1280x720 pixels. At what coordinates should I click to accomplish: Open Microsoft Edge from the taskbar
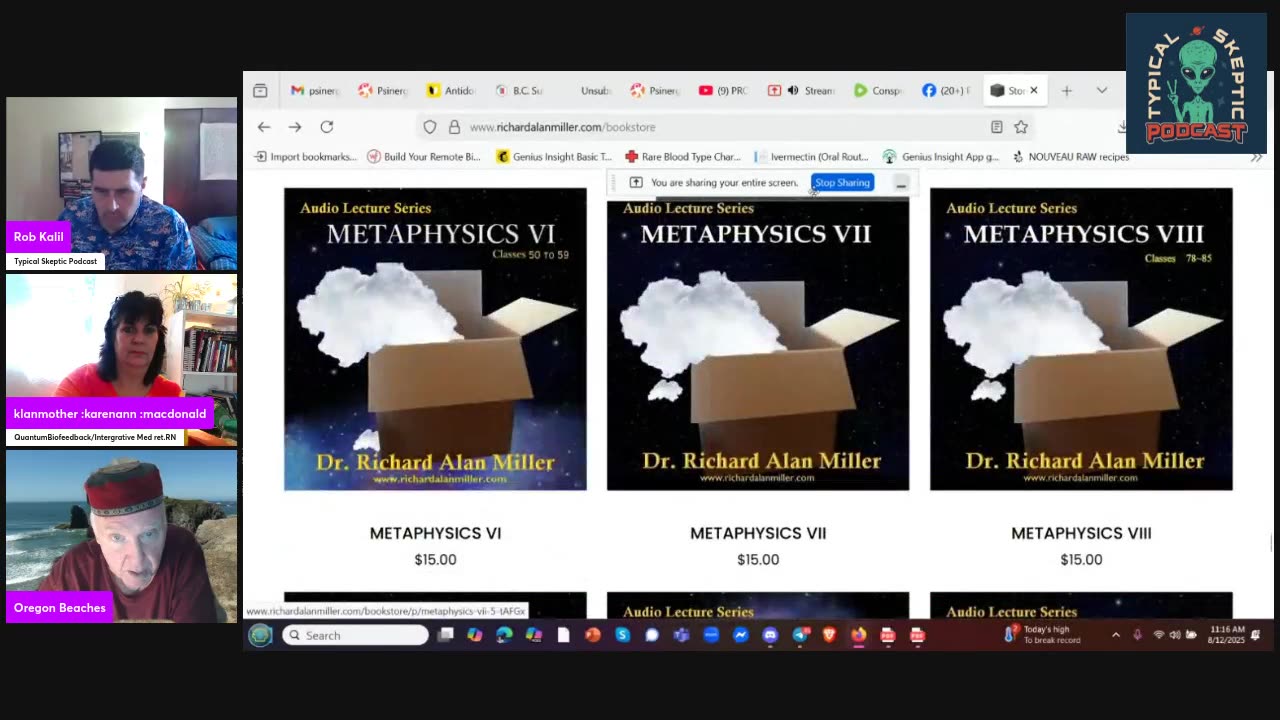[504, 635]
